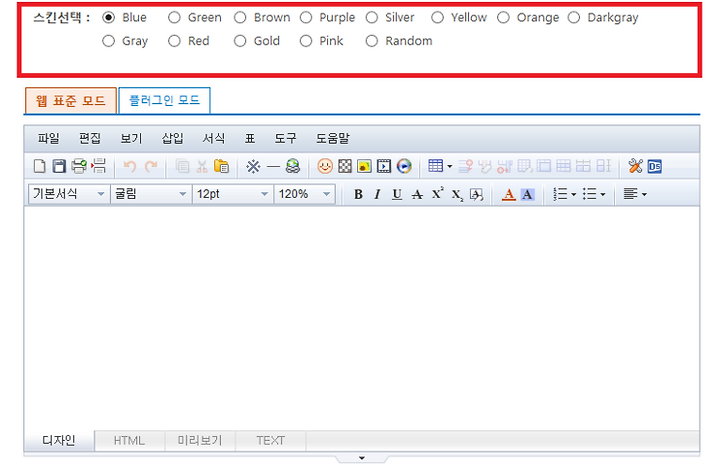720x468 pixels.
Task: Select the Random skin radio button
Action: pos(372,41)
